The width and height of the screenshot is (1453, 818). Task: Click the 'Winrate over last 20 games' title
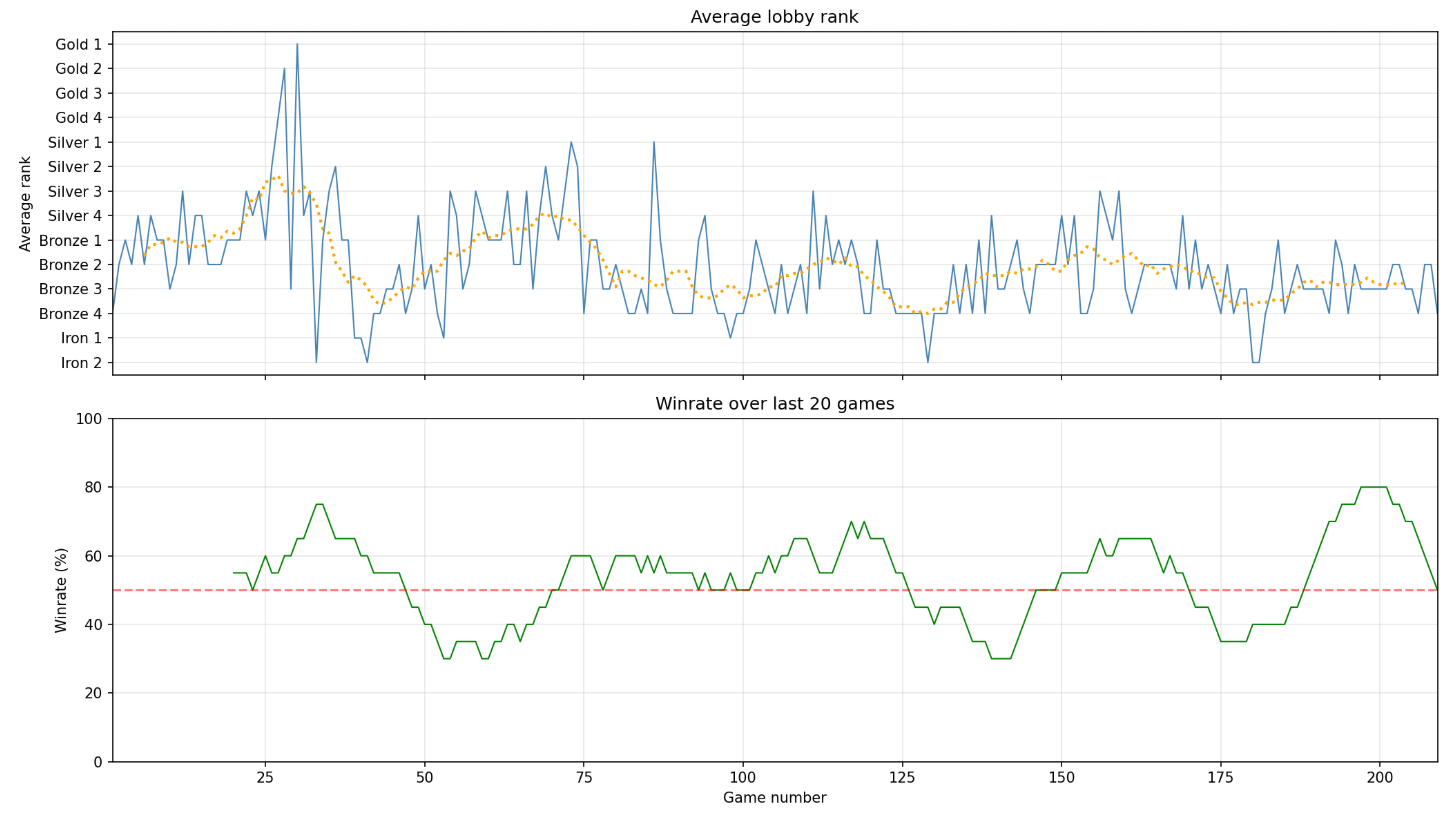[774, 404]
